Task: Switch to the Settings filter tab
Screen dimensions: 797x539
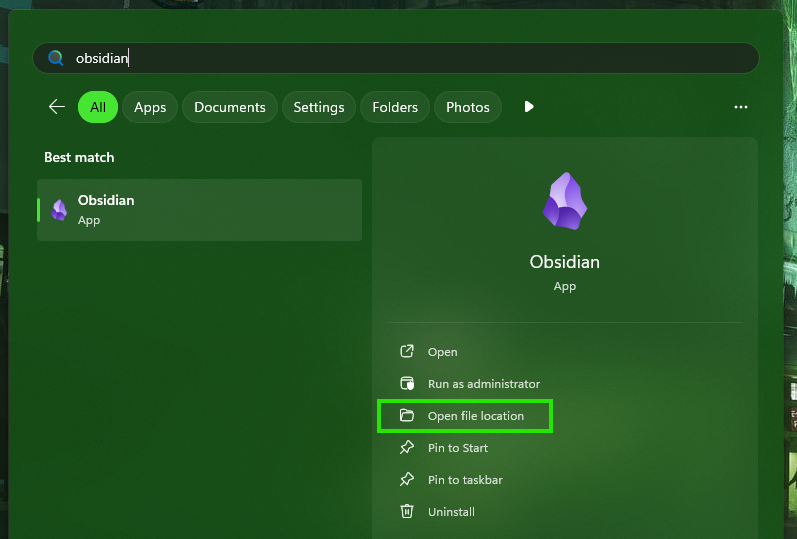Action: coord(319,107)
